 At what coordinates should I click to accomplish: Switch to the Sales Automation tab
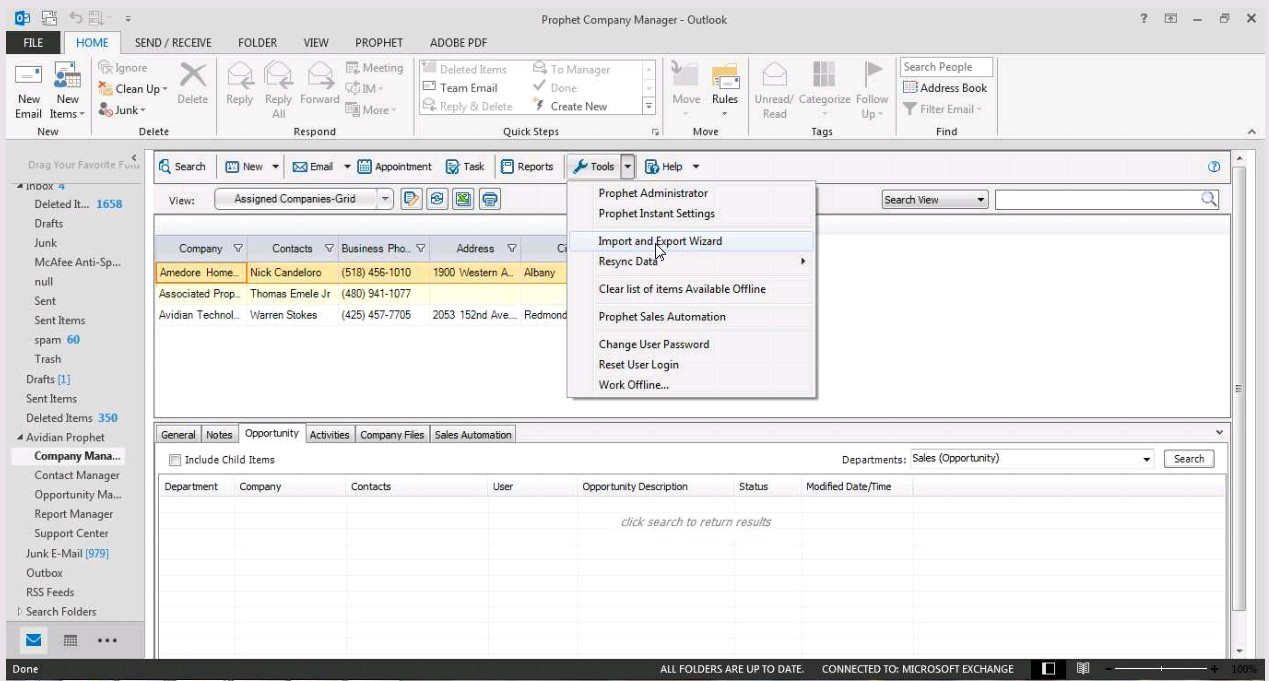point(473,435)
